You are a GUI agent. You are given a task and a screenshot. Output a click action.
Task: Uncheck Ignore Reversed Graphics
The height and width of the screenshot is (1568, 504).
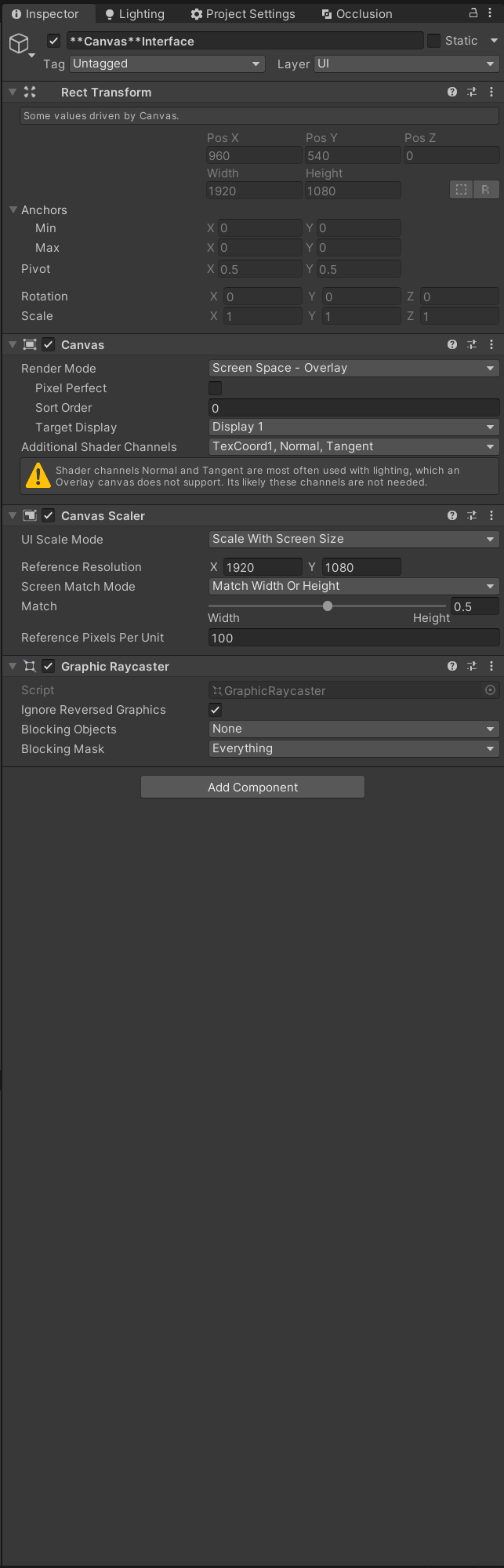point(216,710)
